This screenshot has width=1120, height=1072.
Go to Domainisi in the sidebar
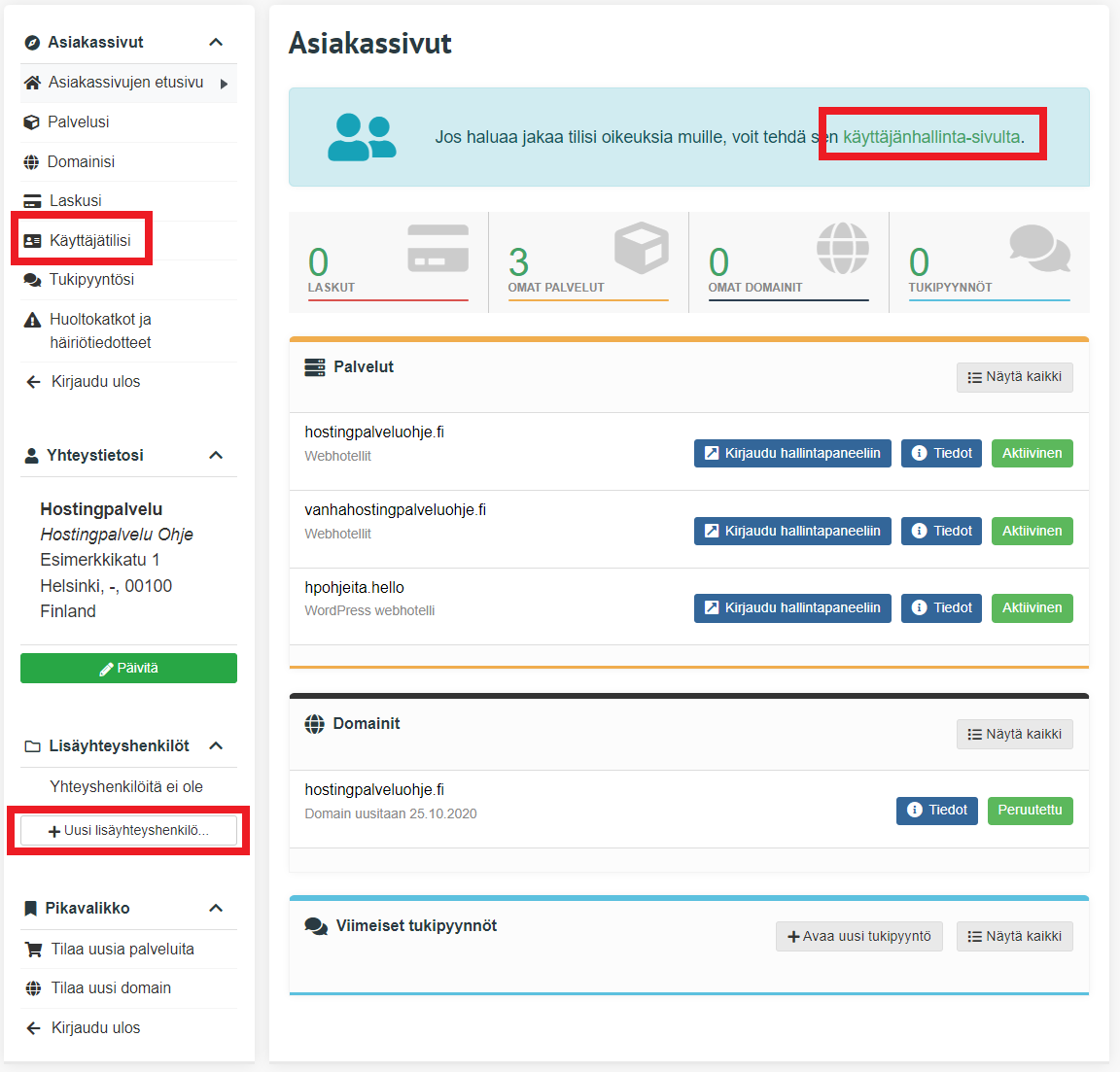click(81, 161)
